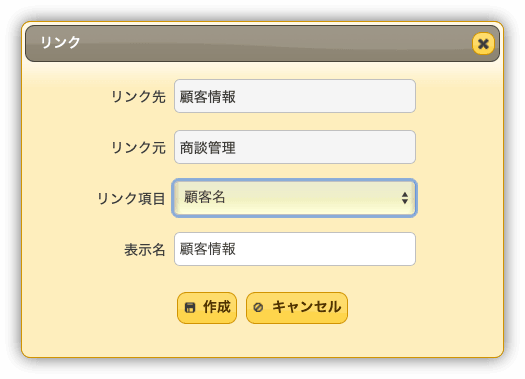The width and height of the screenshot is (525, 379).
Task: Click the リンク項目 label
Action: pyautogui.click(x=131, y=199)
